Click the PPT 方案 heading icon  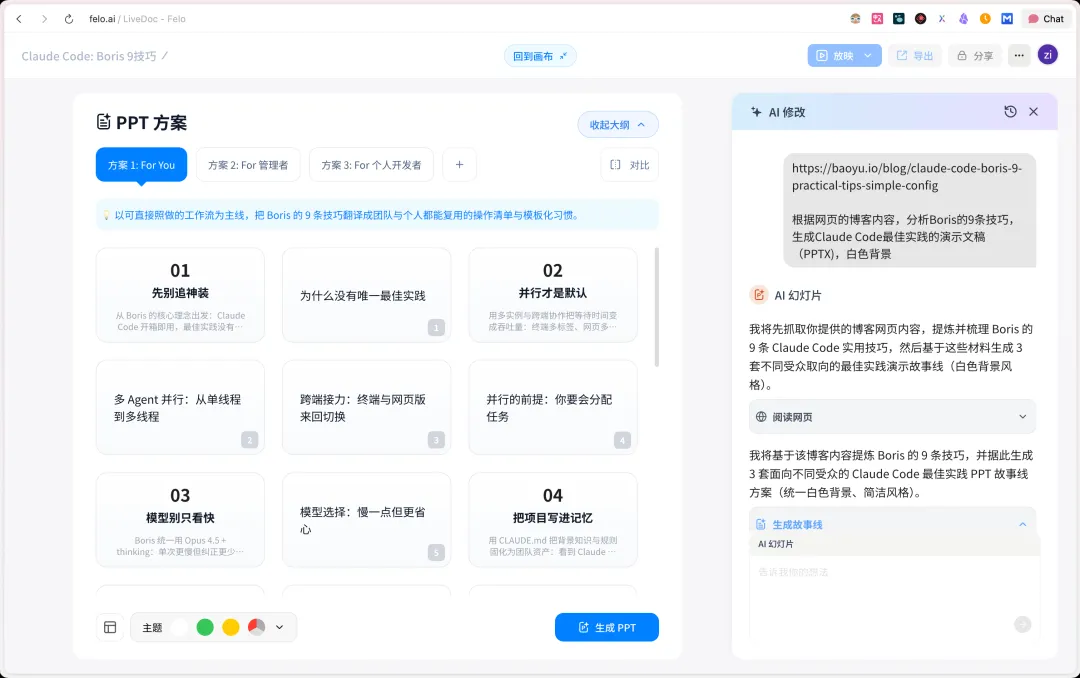(x=103, y=123)
